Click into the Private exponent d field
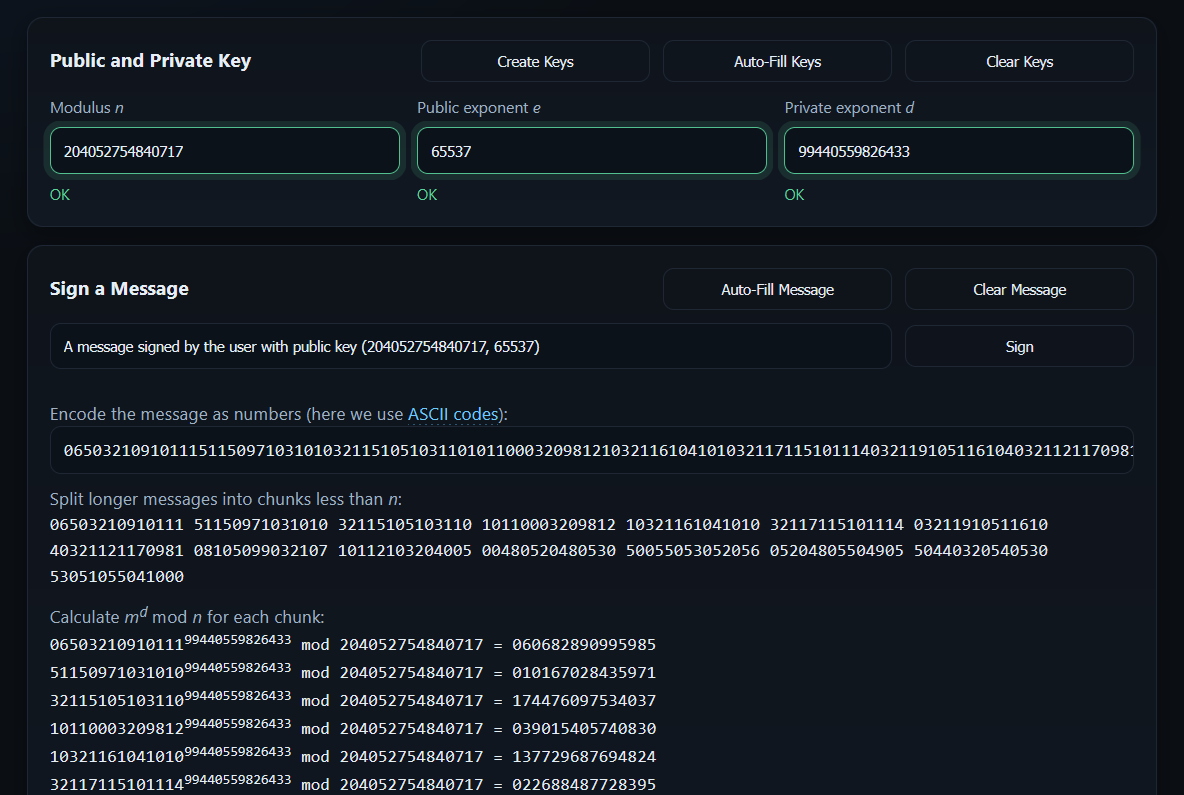This screenshot has width=1184, height=795. pos(958,151)
